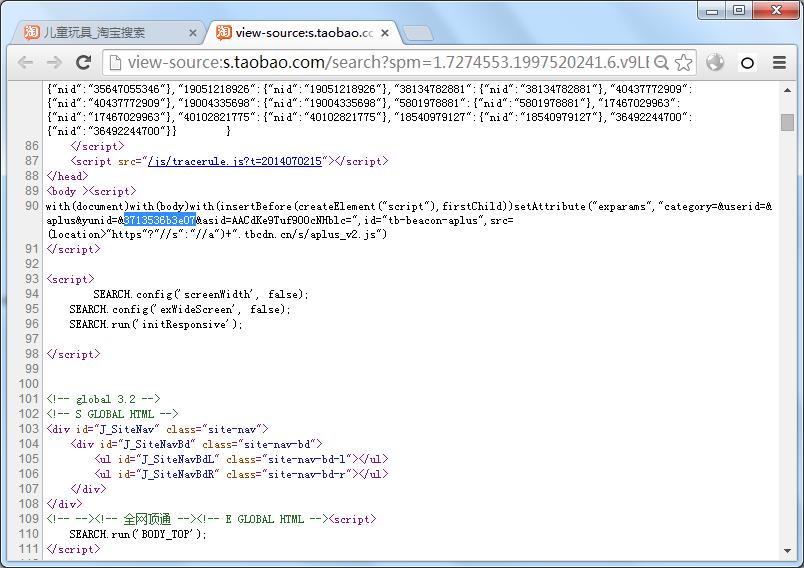Reload the view-source page

(x=83, y=63)
